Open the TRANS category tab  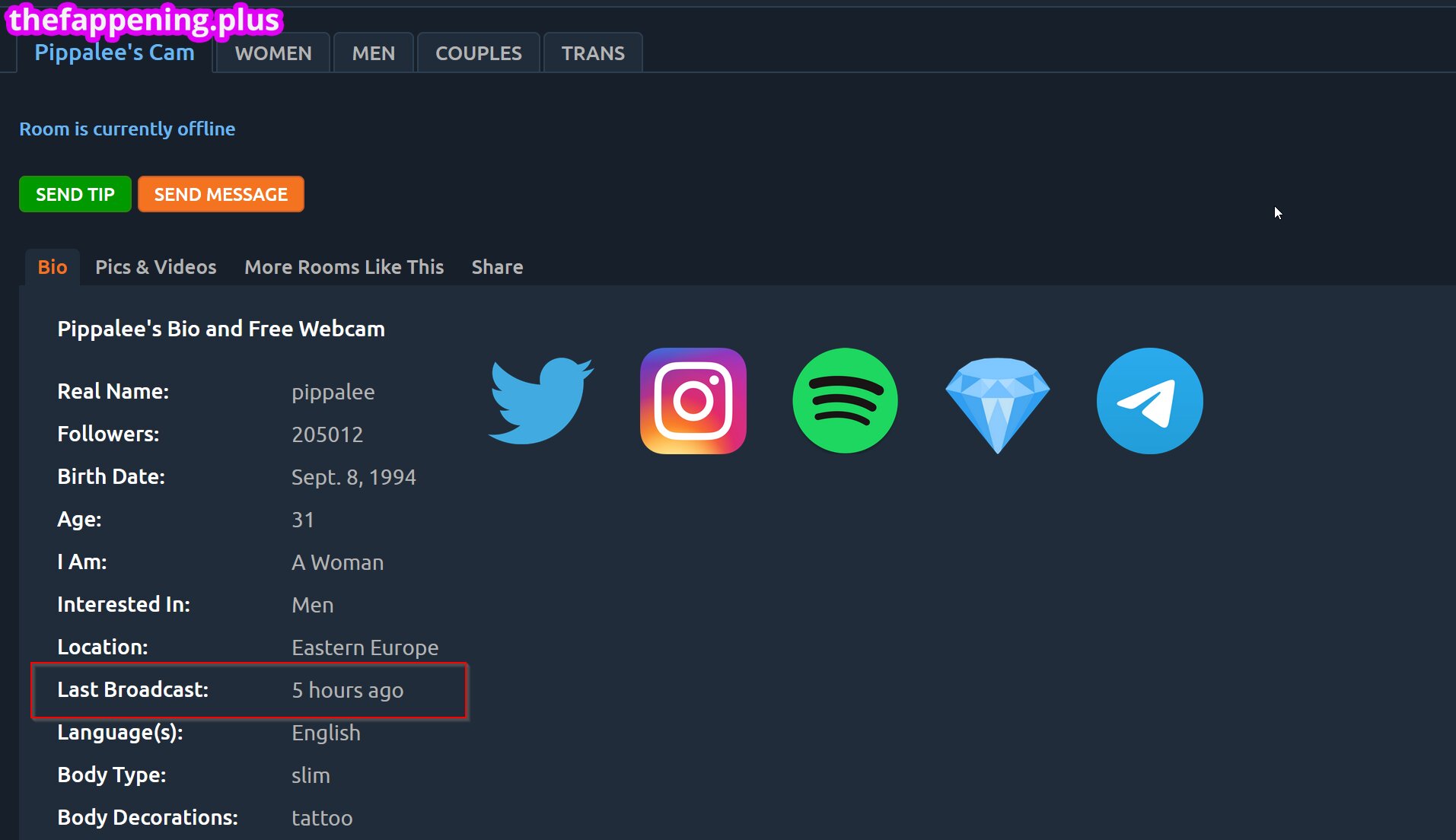(593, 53)
